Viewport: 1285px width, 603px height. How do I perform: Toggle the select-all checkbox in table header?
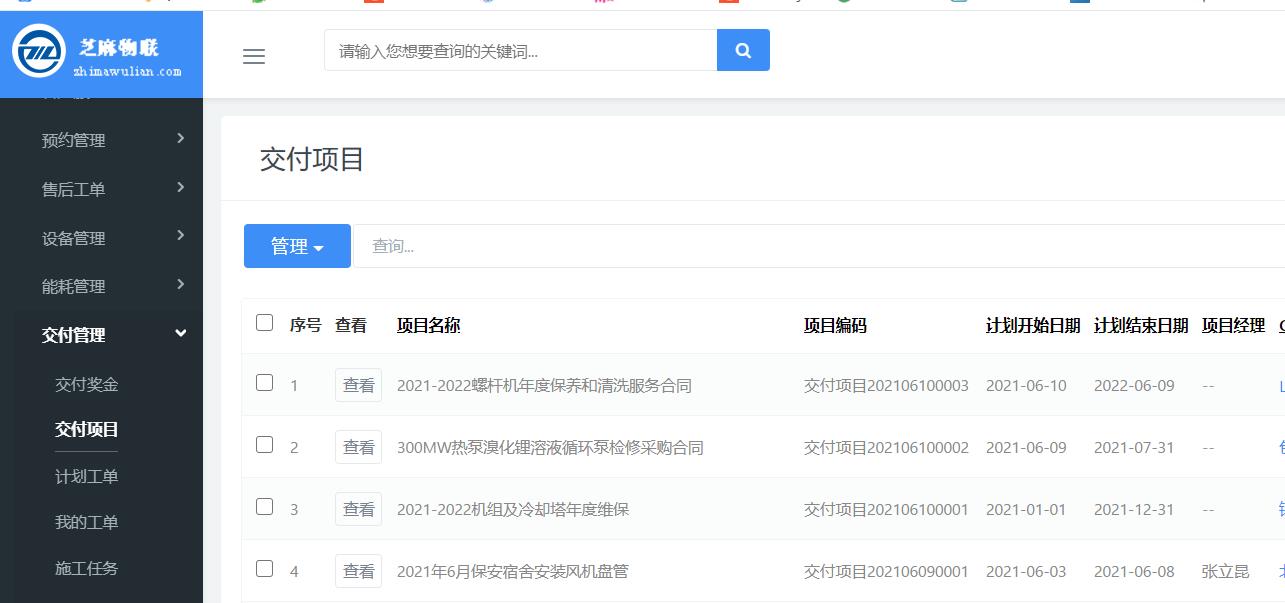[x=264, y=323]
